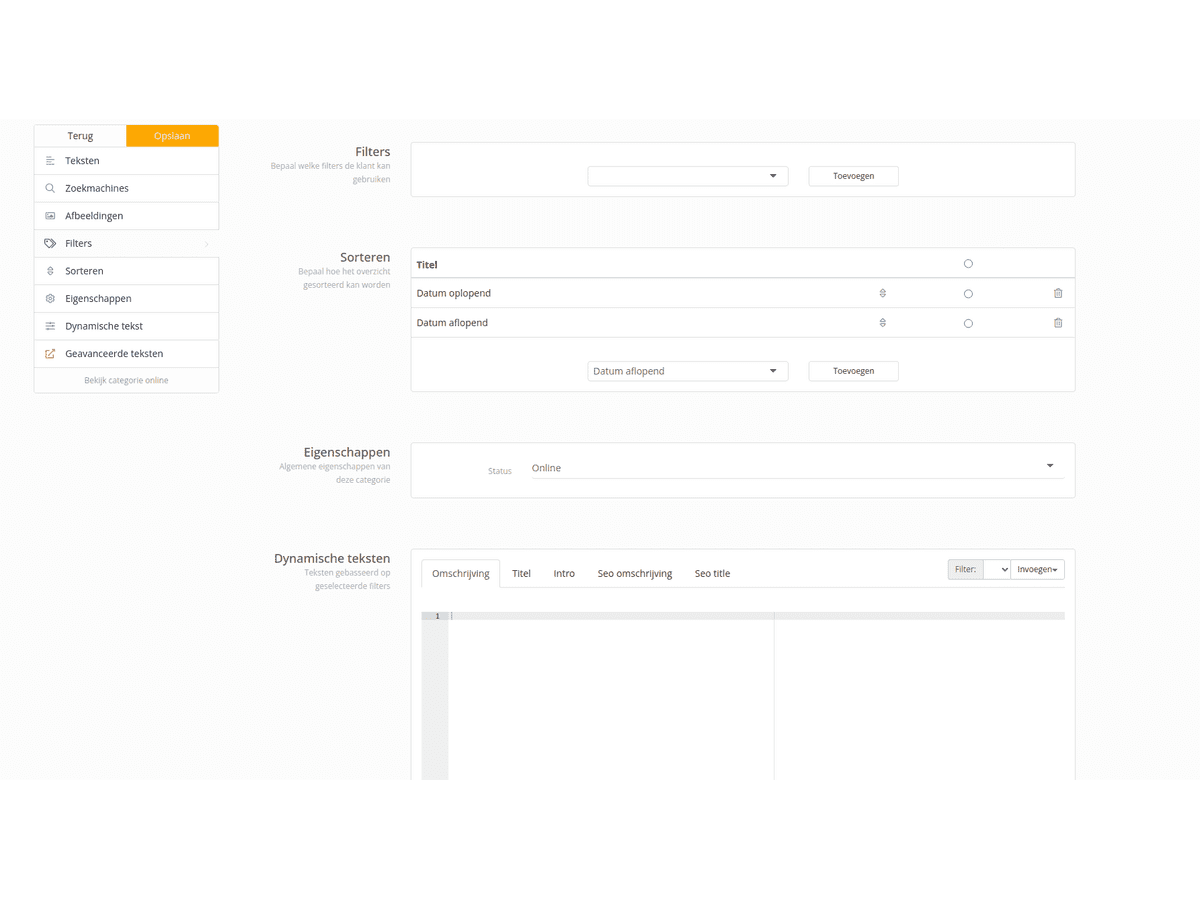Click trash icon for Datum aflopend

[1058, 323]
